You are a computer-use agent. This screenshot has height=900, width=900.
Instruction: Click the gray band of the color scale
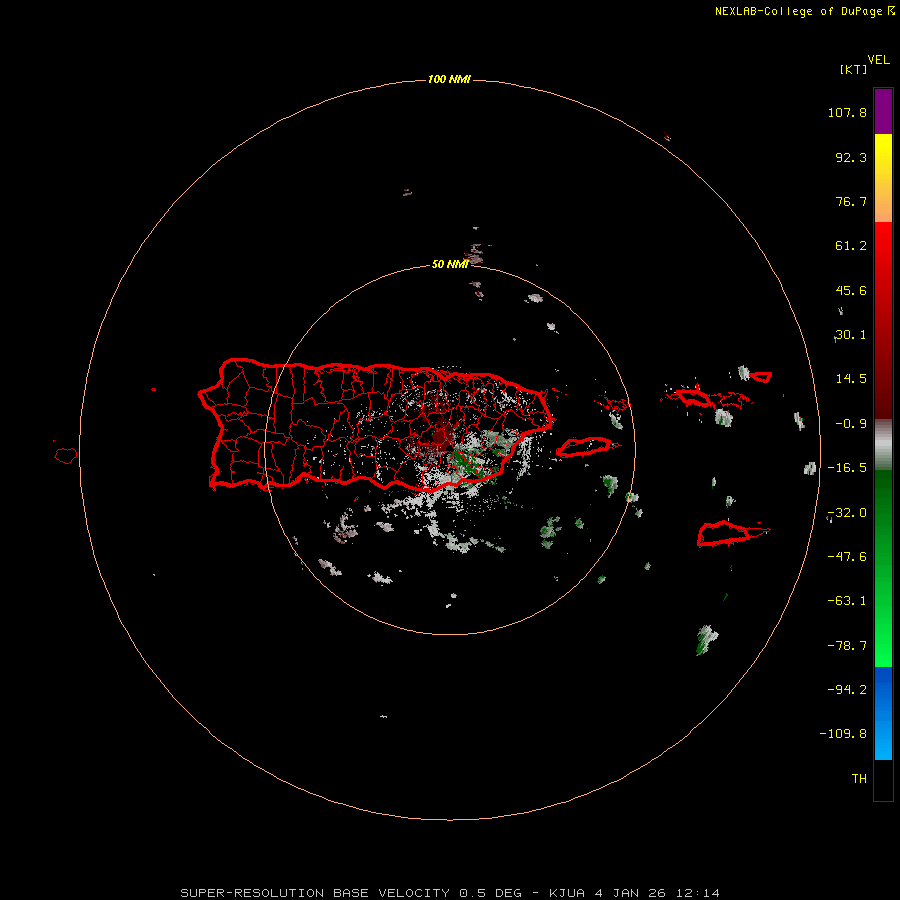883,445
